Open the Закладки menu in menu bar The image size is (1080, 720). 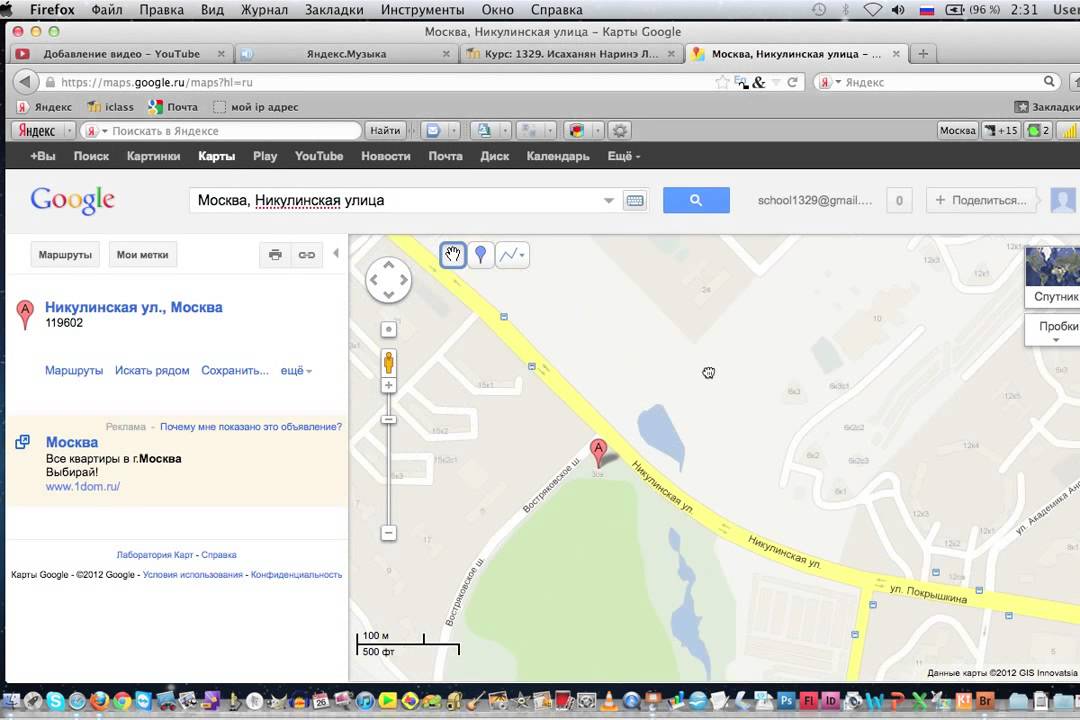pyautogui.click(x=334, y=10)
